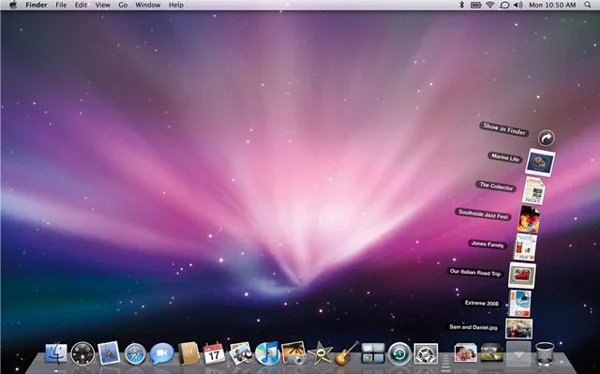Image resolution: width=600 pixels, height=374 pixels.
Task: Click Show in Finder arrow button
Action: click(546, 138)
